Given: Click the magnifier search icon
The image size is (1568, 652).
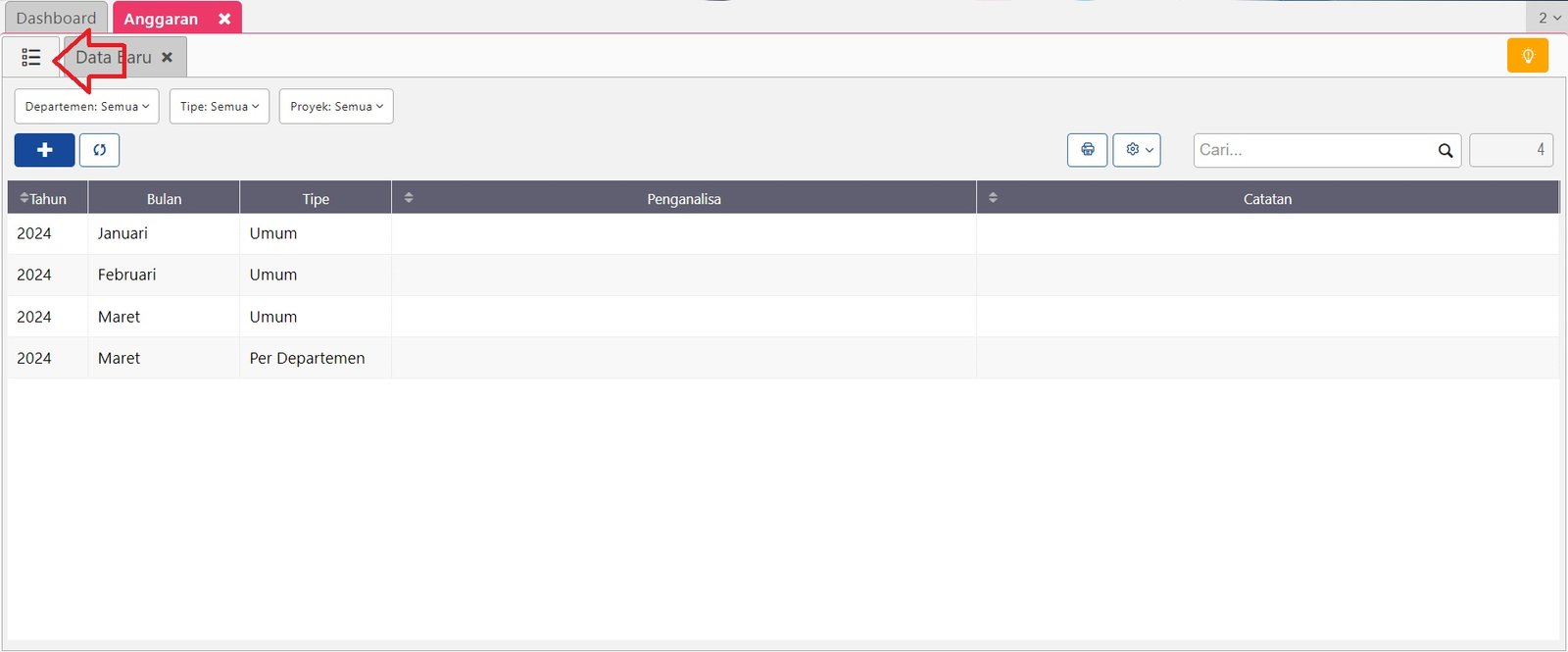Looking at the screenshot, I should click(1445, 150).
